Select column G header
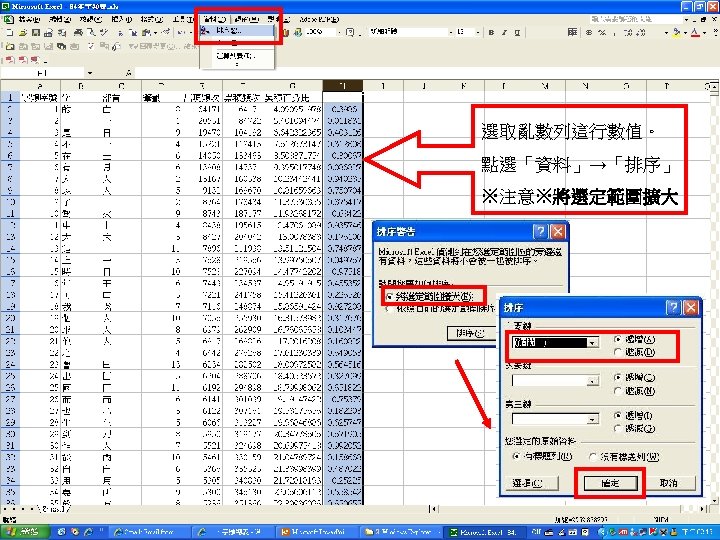This screenshot has width=720, height=540. [x=292, y=86]
